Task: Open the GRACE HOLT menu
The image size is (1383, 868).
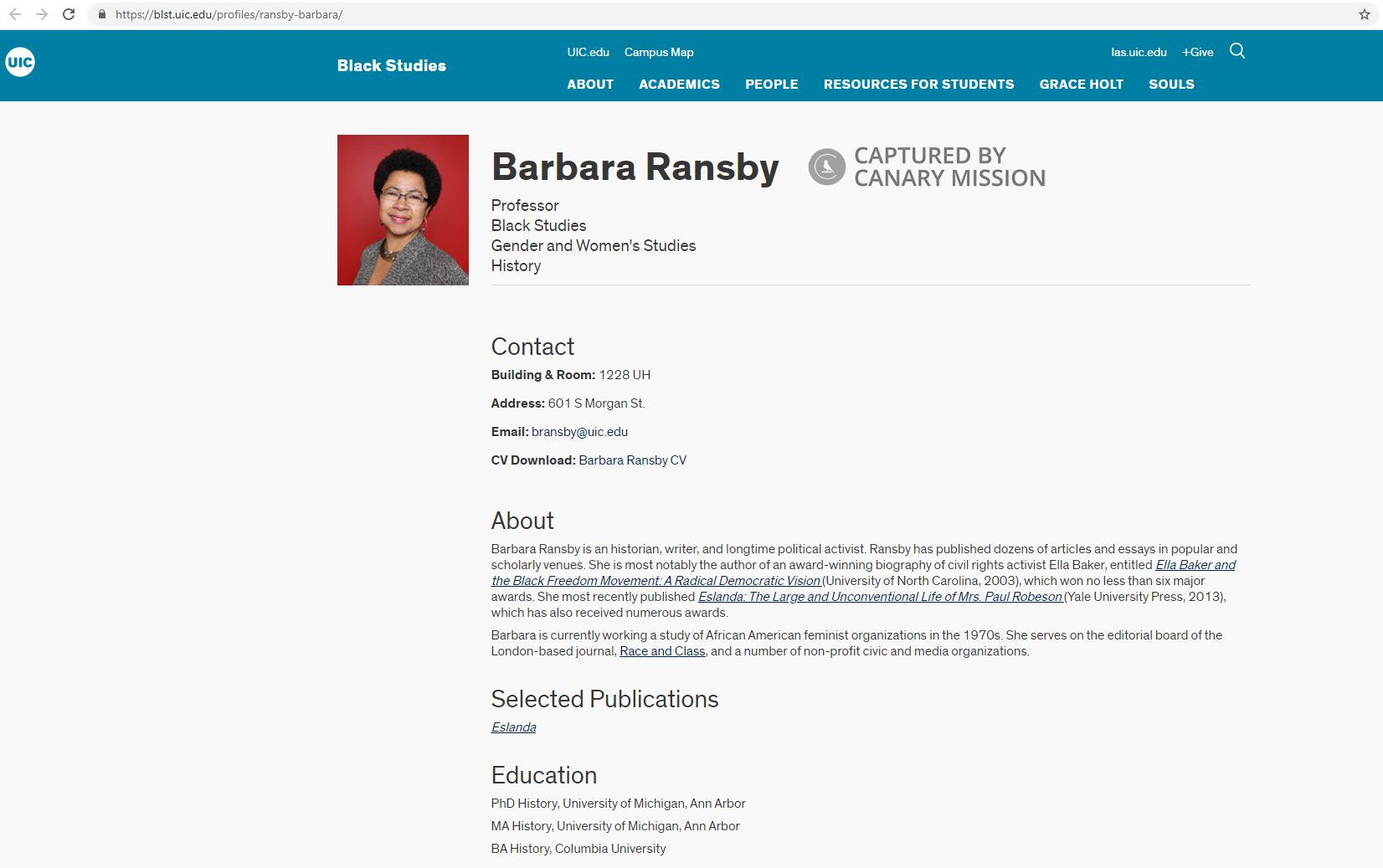Action: [1081, 84]
